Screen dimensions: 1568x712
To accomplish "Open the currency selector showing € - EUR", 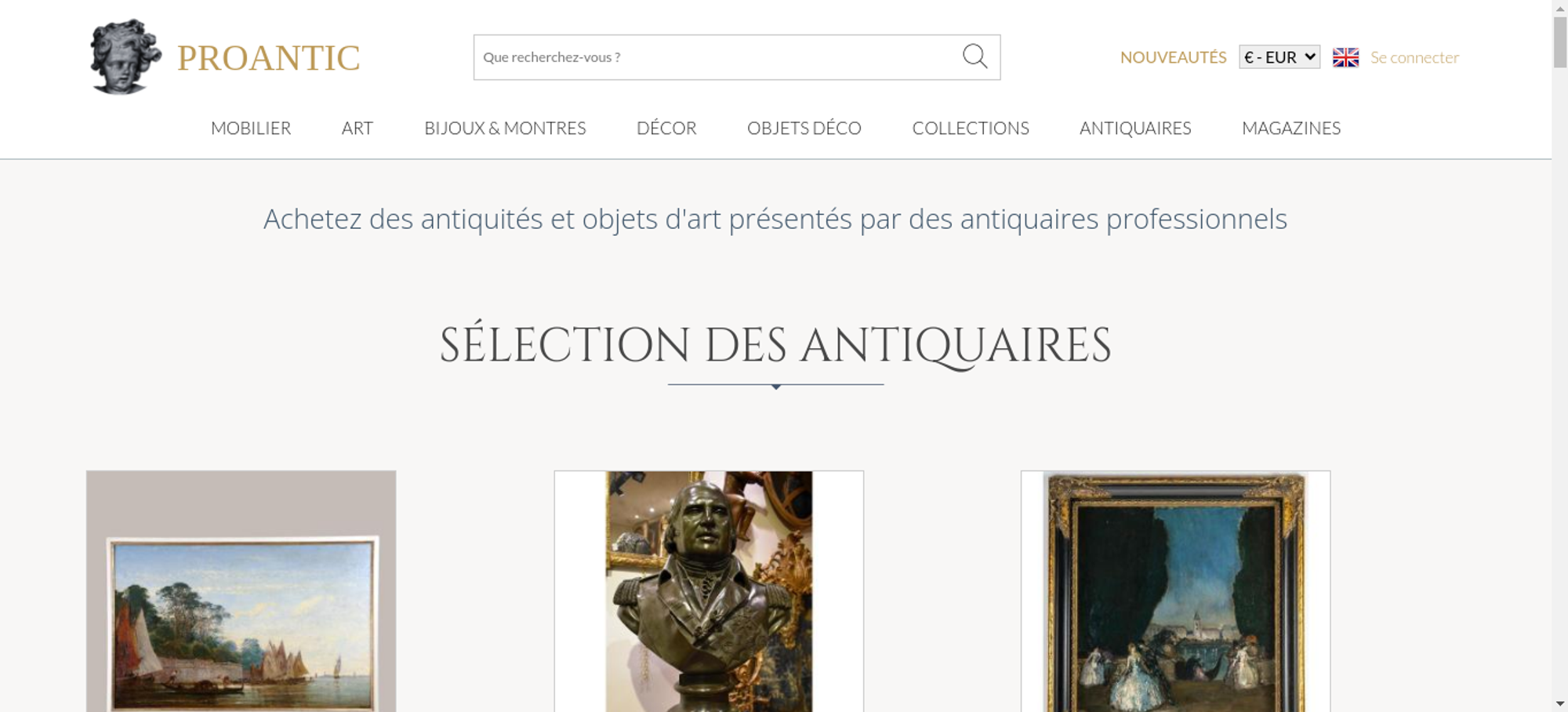I will tap(1279, 57).
